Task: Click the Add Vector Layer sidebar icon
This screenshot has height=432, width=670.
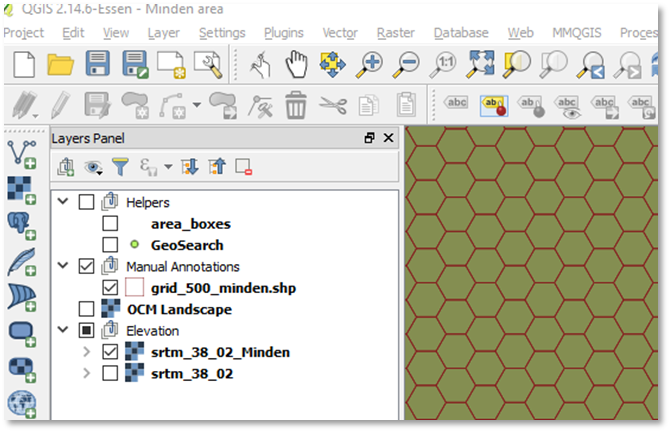Action: tap(21, 153)
